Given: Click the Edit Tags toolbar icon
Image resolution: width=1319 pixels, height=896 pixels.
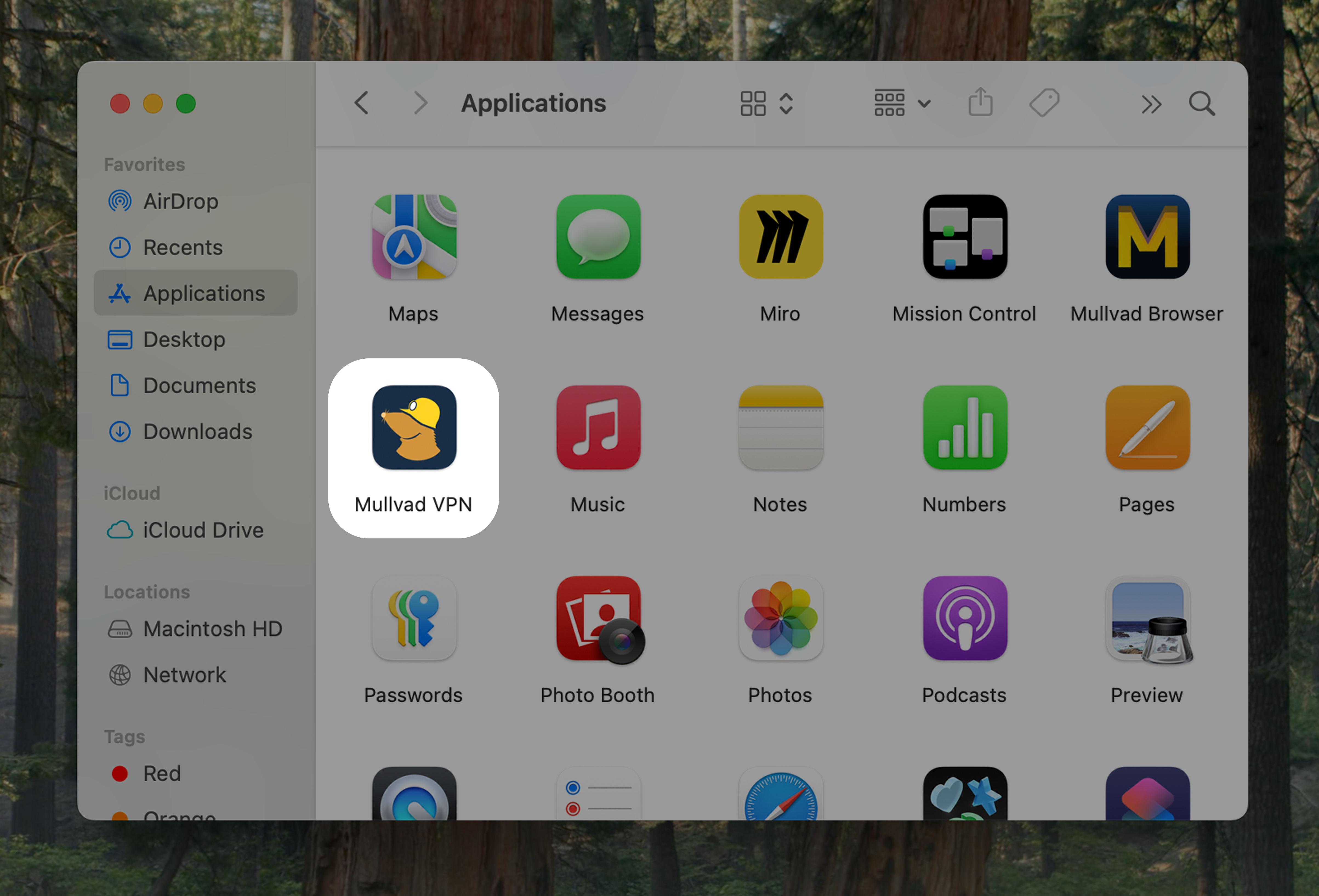Looking at the screenshot, I should [x=1044, y=103].
